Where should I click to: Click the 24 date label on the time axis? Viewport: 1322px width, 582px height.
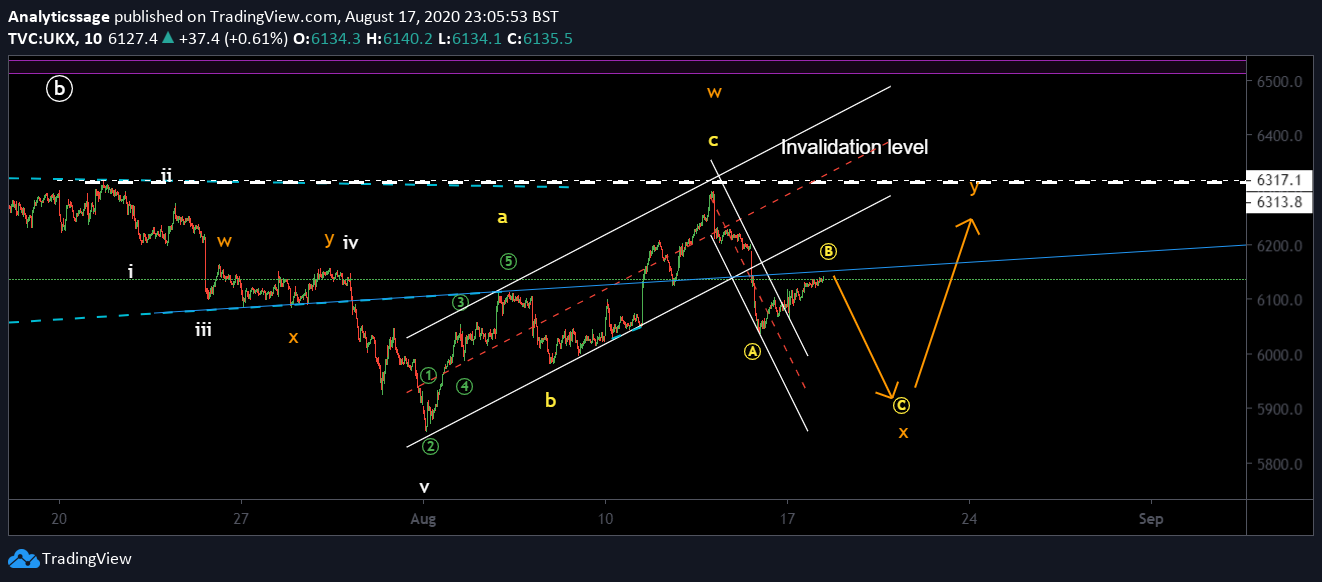(968, 520)
